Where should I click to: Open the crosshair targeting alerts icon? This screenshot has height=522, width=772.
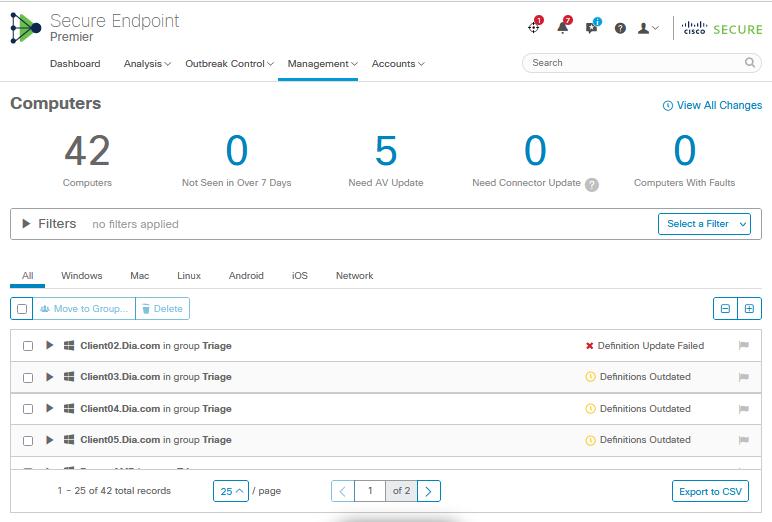tap(535, 26)
